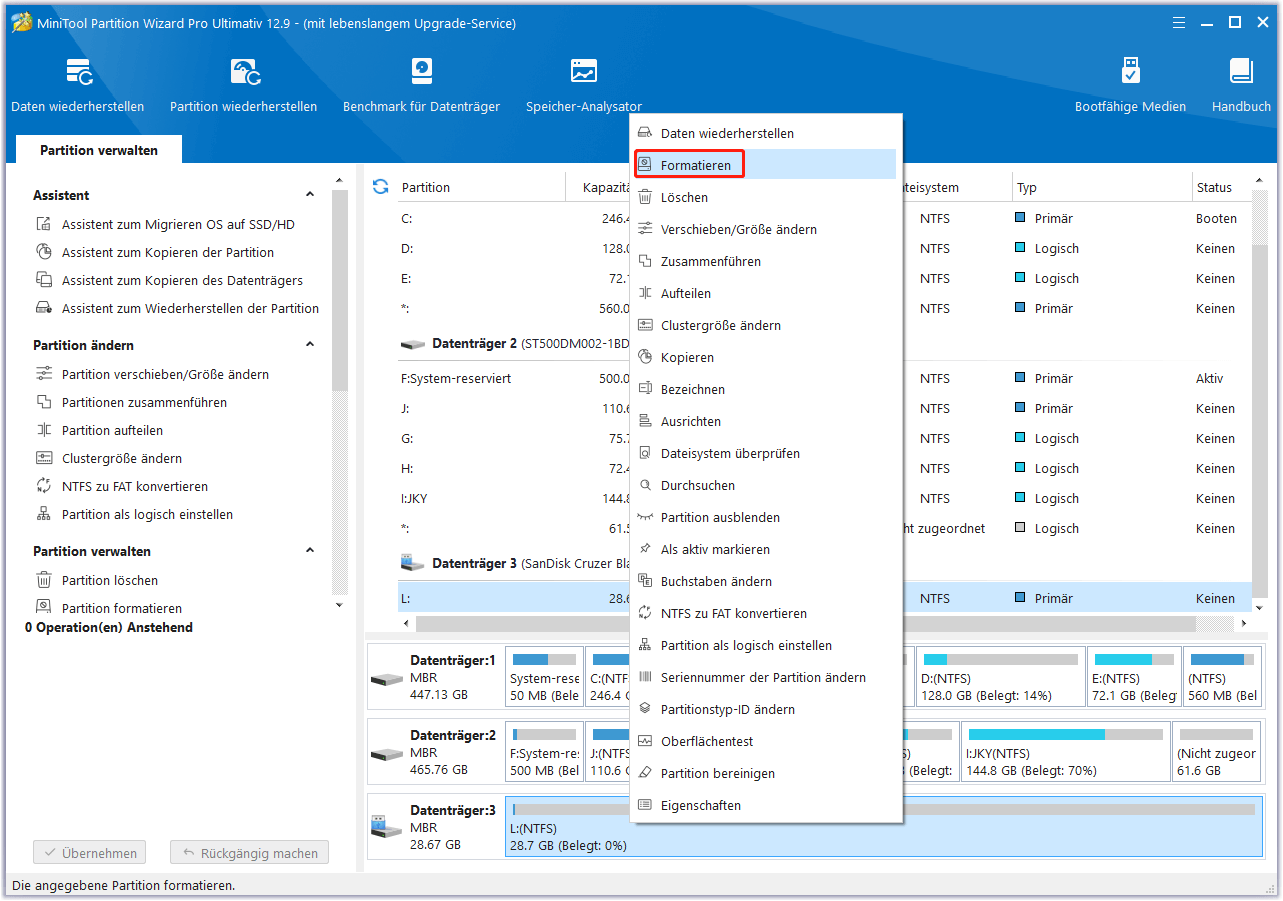Launch Benchmark für Datenträger tool

(x=421, y=85)
